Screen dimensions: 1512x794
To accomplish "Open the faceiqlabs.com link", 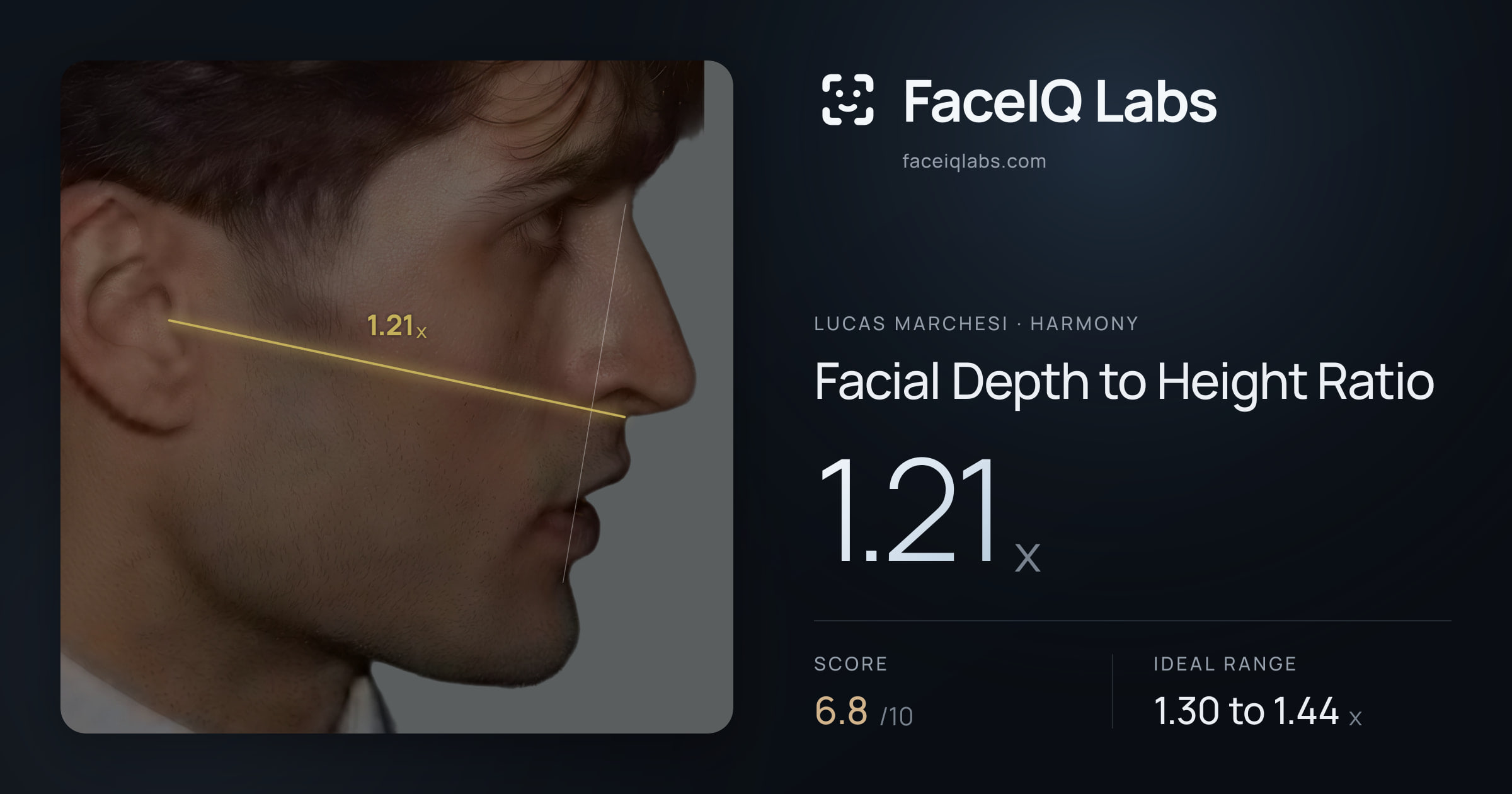I will click(x=974, y=161).
